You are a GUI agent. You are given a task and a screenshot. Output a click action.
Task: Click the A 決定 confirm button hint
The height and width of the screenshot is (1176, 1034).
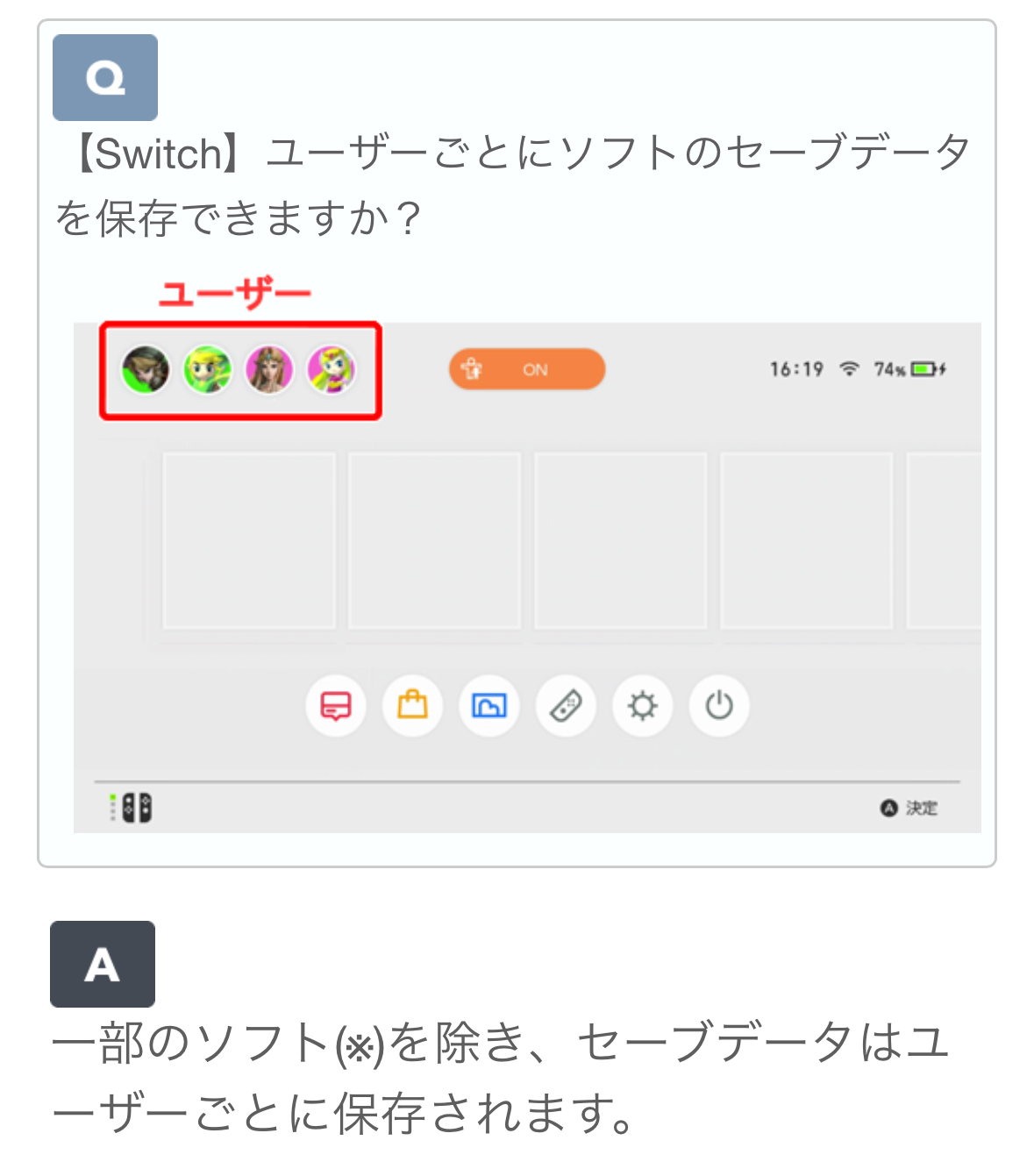(x=909, y=808)
